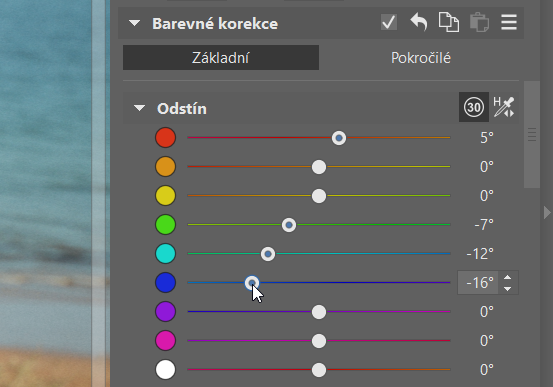Click the magenta color swatch
The image size is (553, 387).
165,341
